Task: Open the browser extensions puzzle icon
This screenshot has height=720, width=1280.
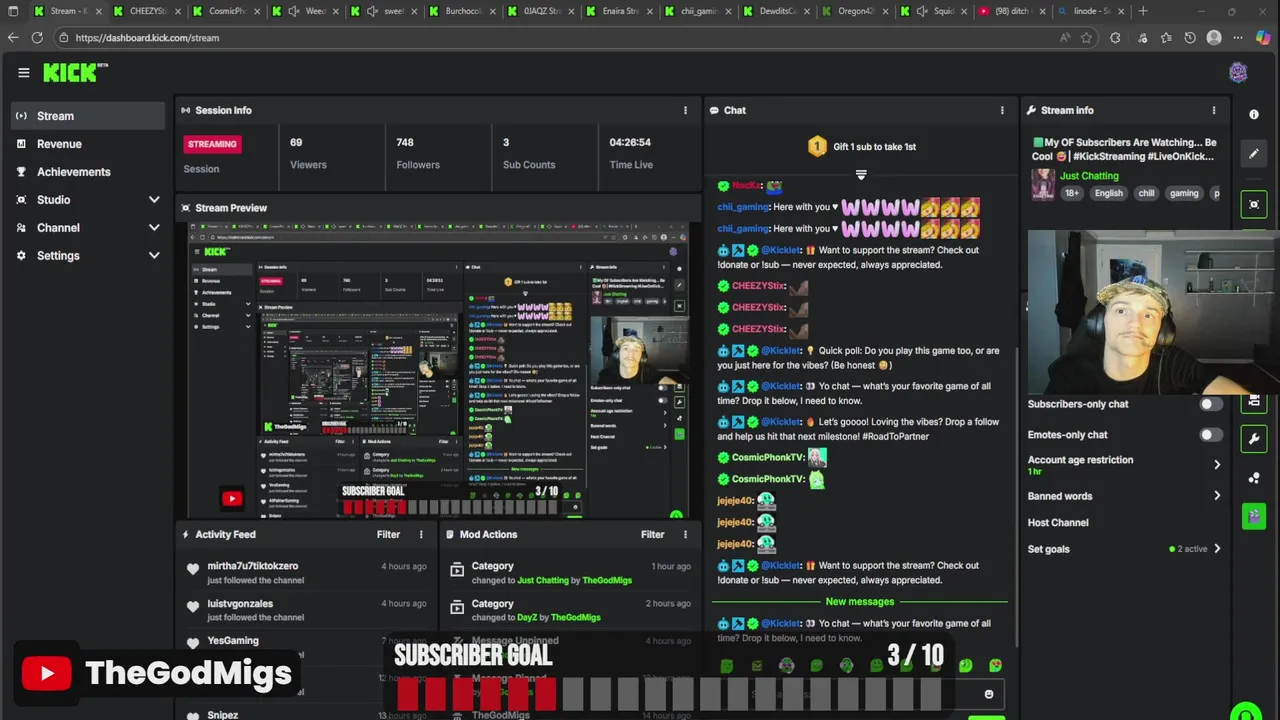Action: (x=1115, y=37)
